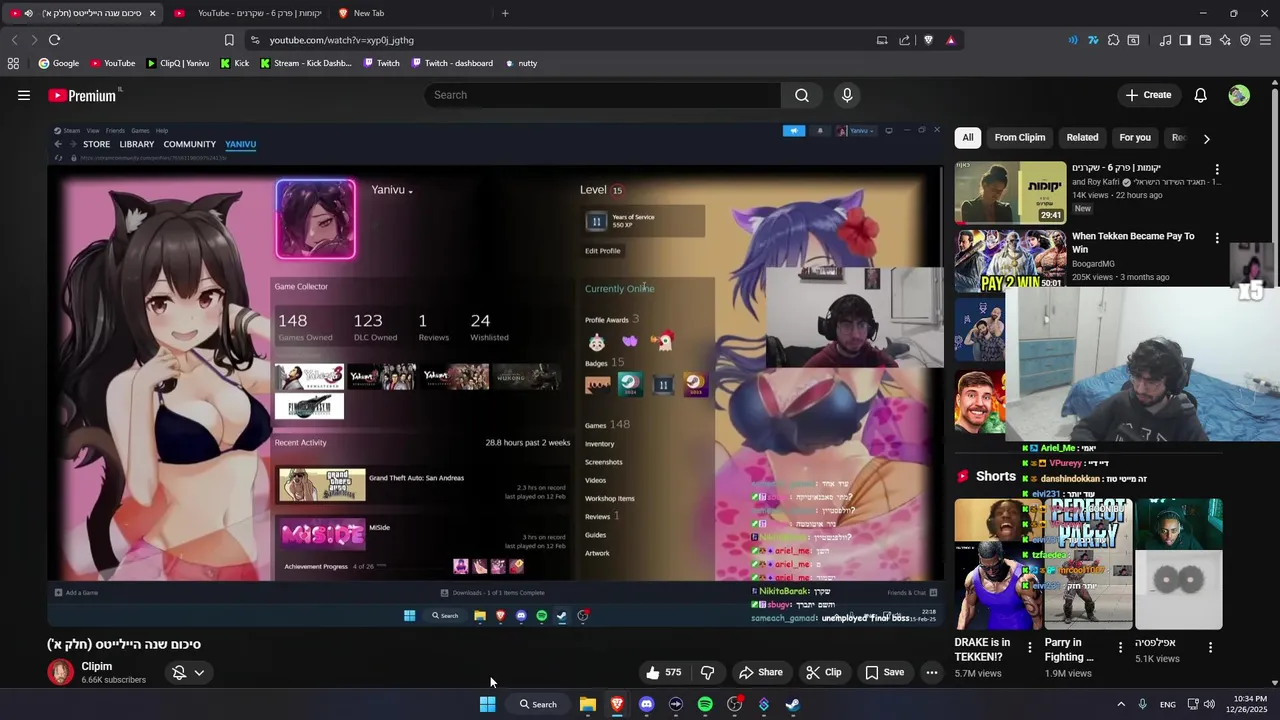Open site settings icon beside the URL
Screen dimensions: 1280x720
255,40
